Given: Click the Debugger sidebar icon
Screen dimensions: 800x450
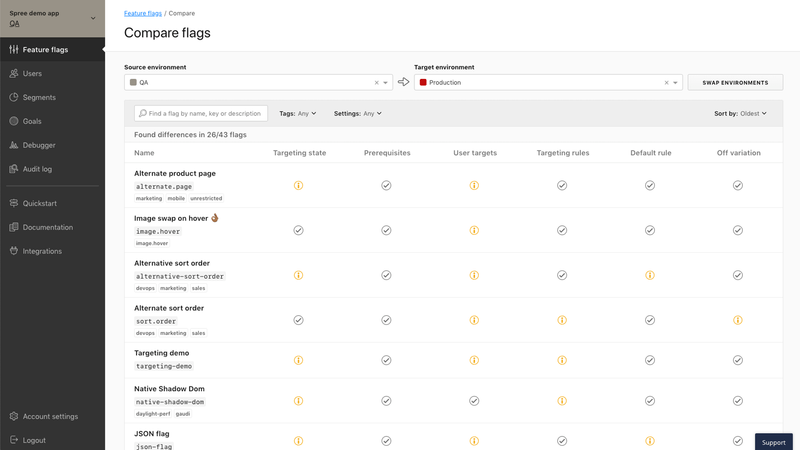Looking at the screenshot, I should (x=14, y=145).
